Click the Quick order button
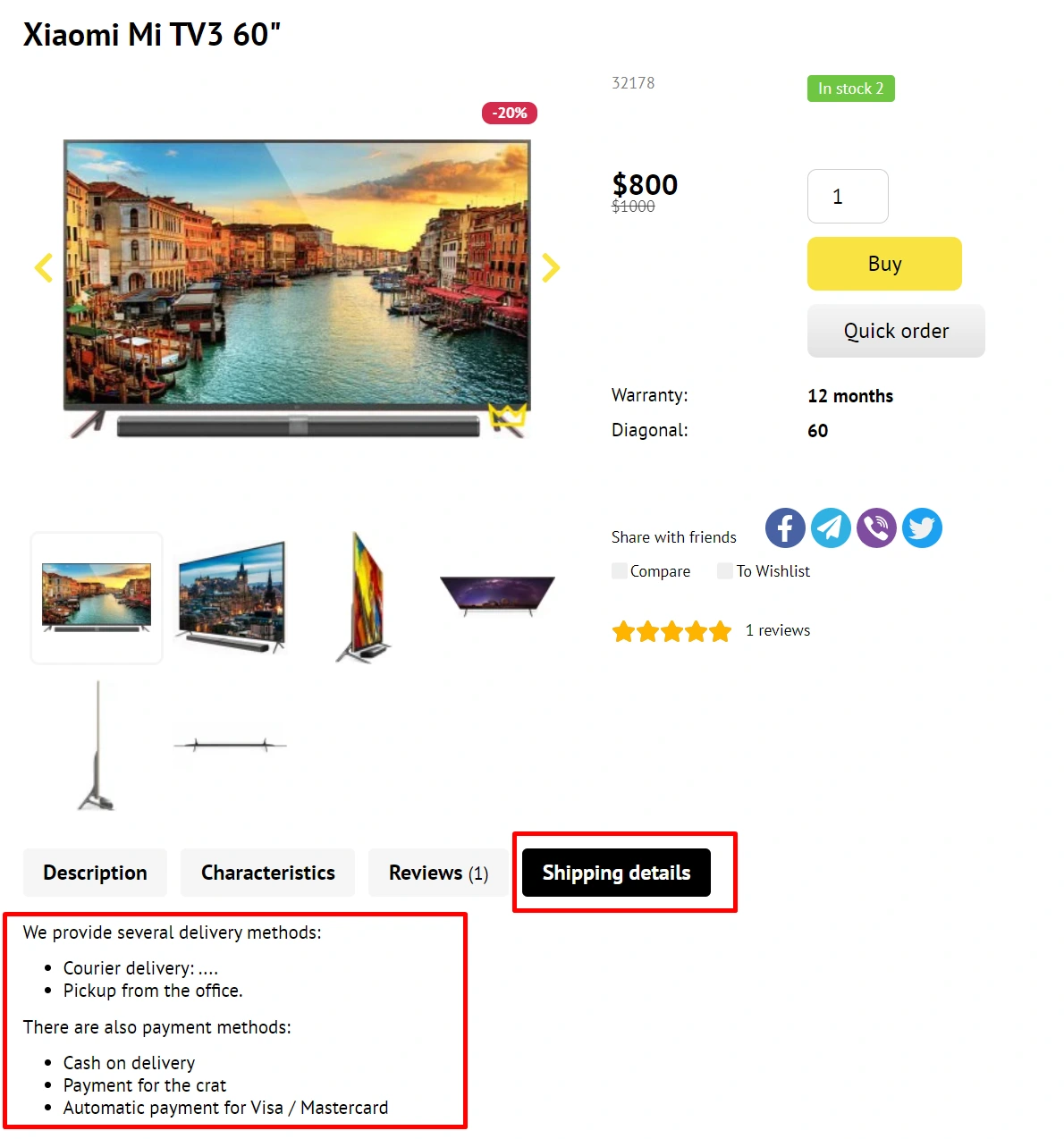 pos(896,331)
